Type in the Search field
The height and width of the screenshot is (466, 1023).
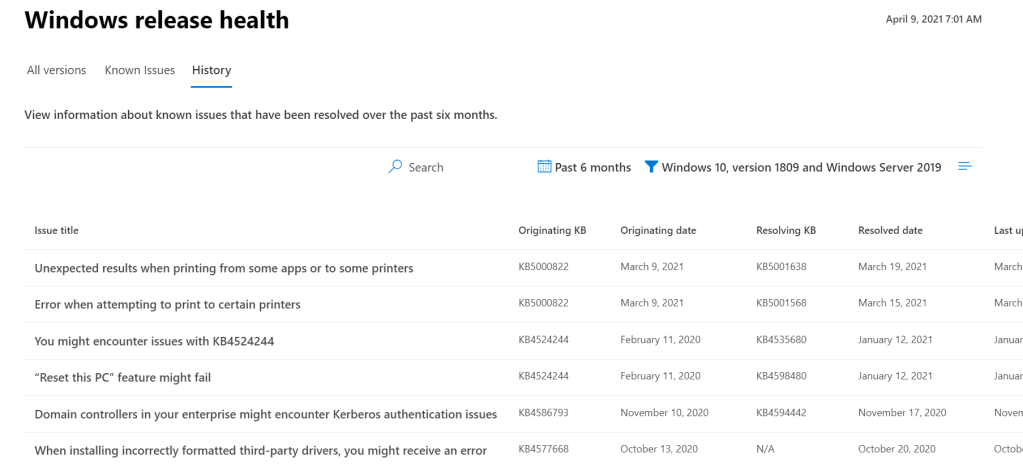coord(426,167)
